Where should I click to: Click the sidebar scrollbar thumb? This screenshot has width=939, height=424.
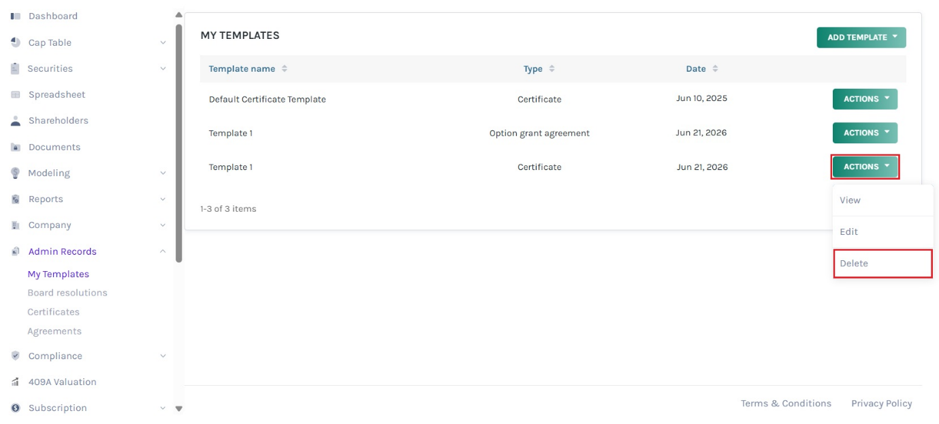pyautogui.click(x=178, y=143)
